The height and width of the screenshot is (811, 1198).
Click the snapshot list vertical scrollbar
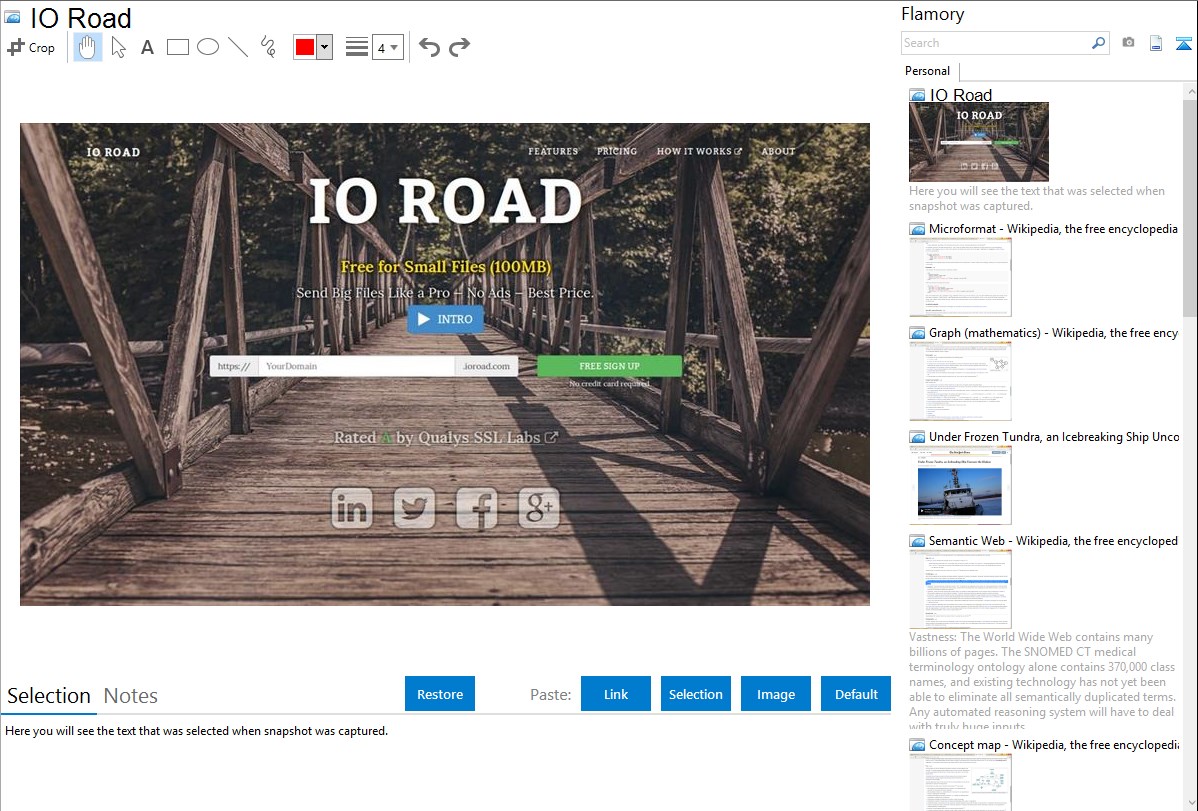[x=1190, y=206]
